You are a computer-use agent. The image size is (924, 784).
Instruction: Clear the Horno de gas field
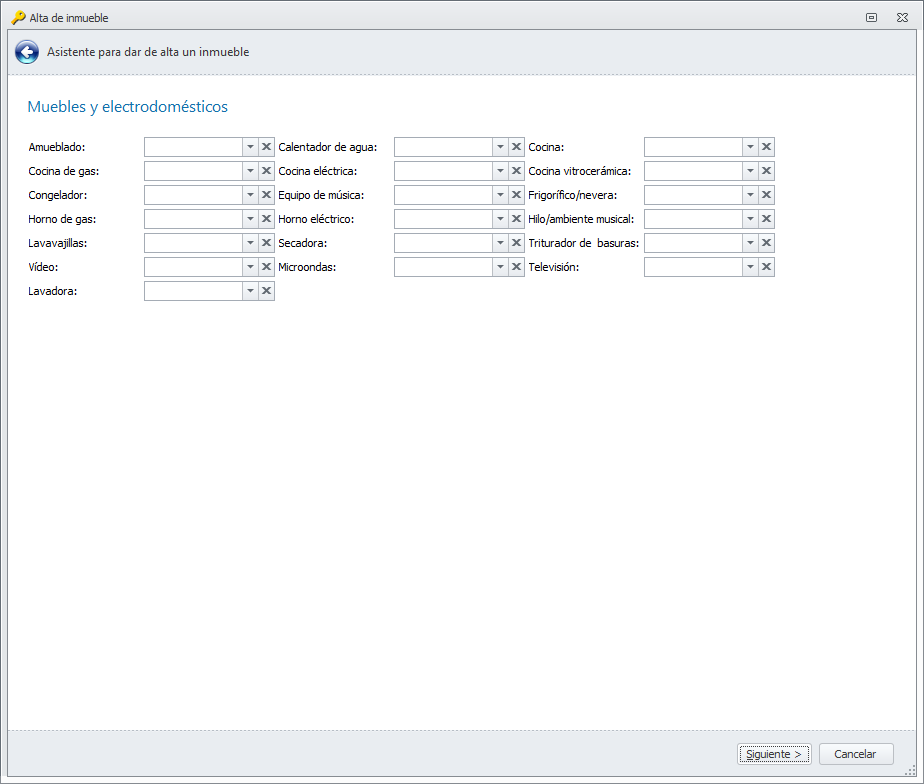(266, 219)
